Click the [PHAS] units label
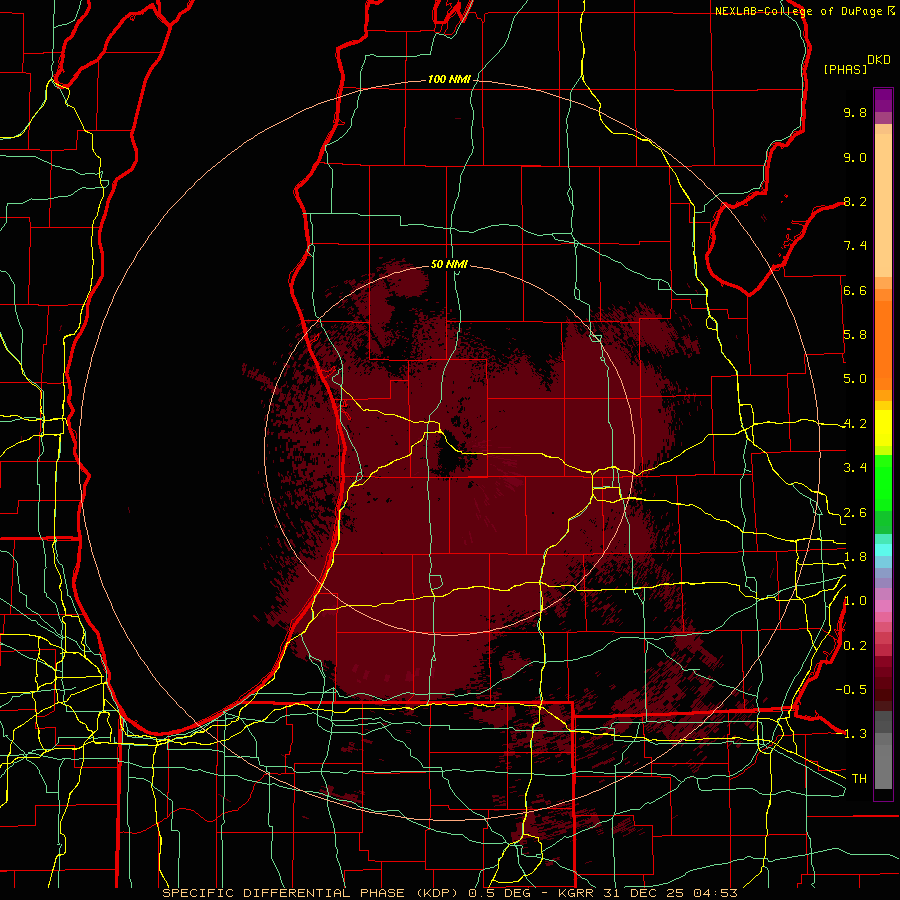Image resolution: width=900 pixels, height=900 pixels. [x=845, y=69]
